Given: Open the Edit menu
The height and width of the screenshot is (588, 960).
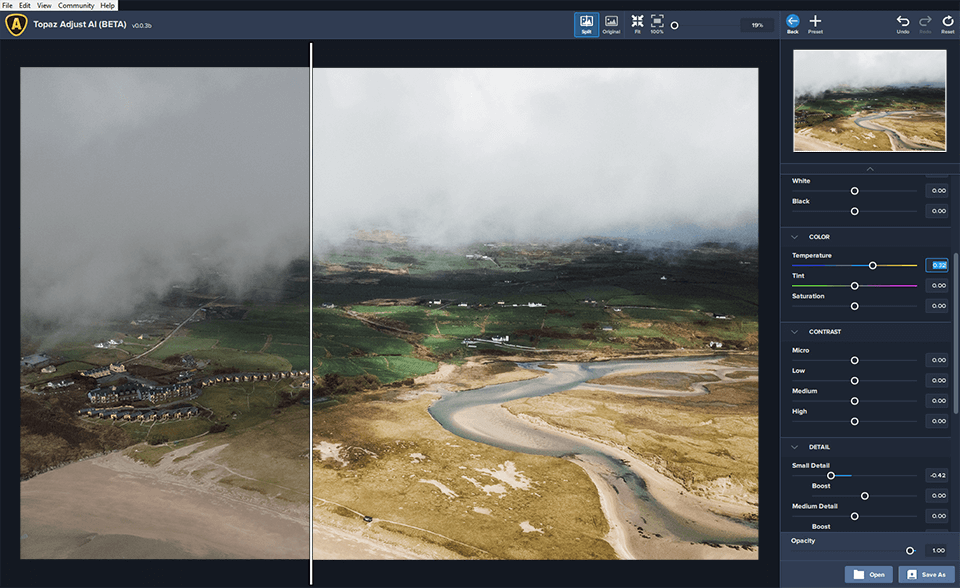Looking at the screenshot, I should tap(23, 4).
